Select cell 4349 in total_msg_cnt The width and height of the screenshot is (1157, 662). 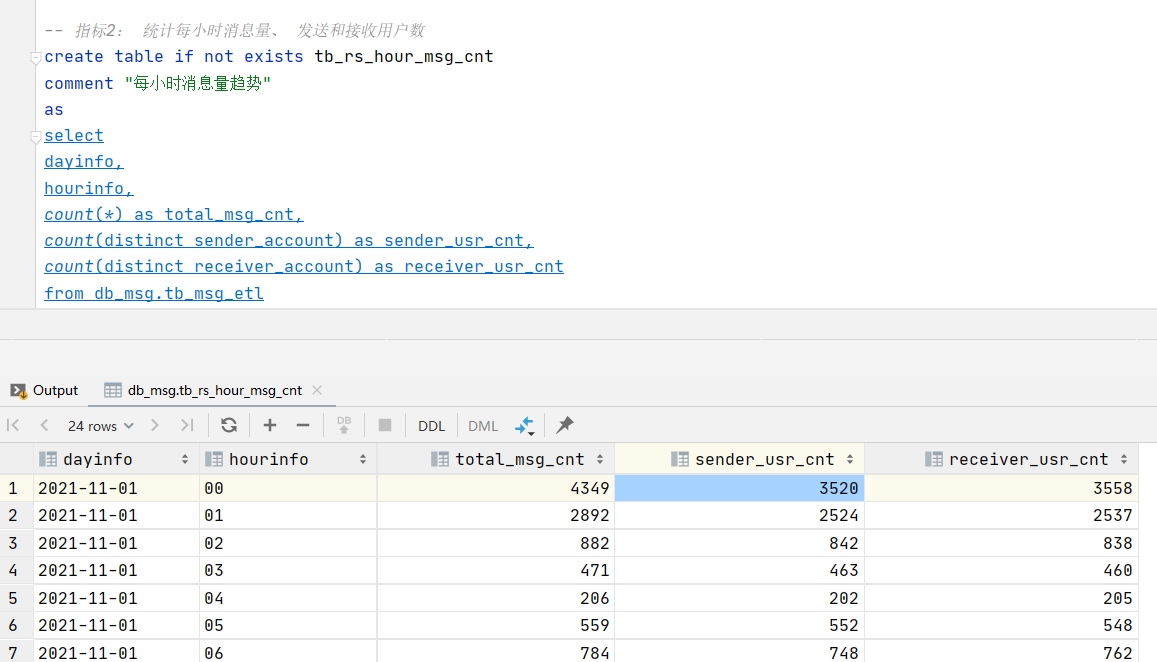496,488
